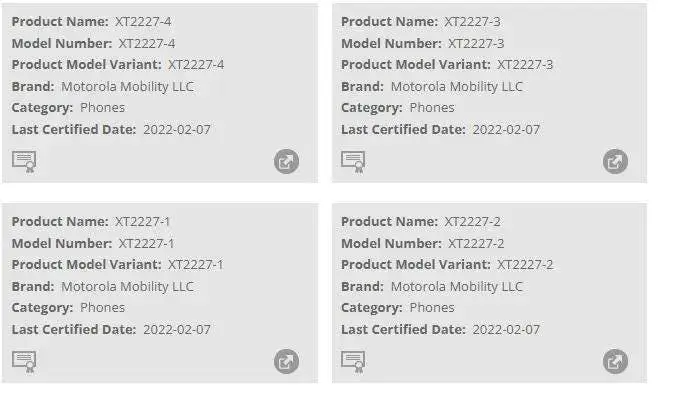View certificate icon for XT2227-2
Image resolution: width=676 pixels, height=400 pixels.
click(x=353, y=362)
